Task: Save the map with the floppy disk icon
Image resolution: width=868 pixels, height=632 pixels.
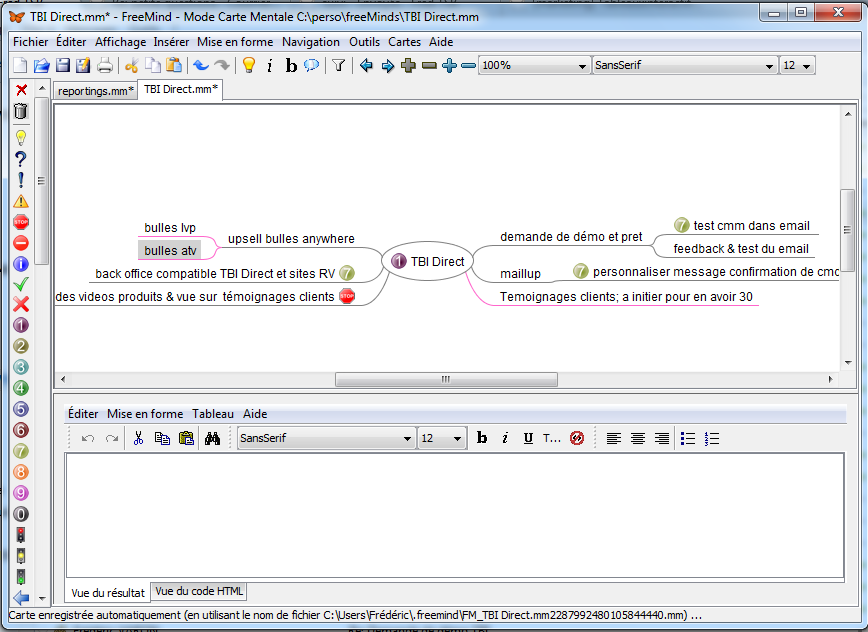Action: coord(63,65)
